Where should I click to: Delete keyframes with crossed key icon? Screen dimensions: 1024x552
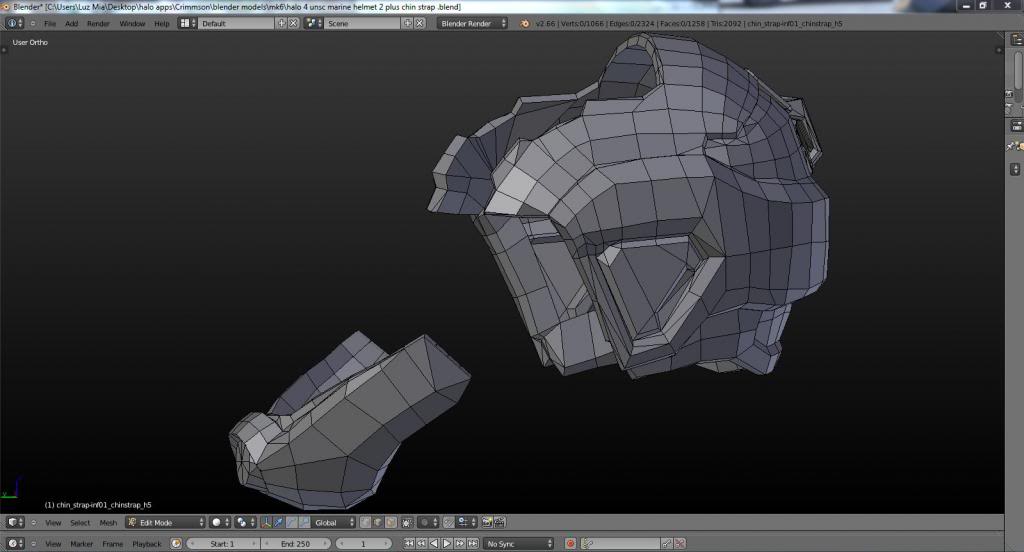(x=680, y=544)
